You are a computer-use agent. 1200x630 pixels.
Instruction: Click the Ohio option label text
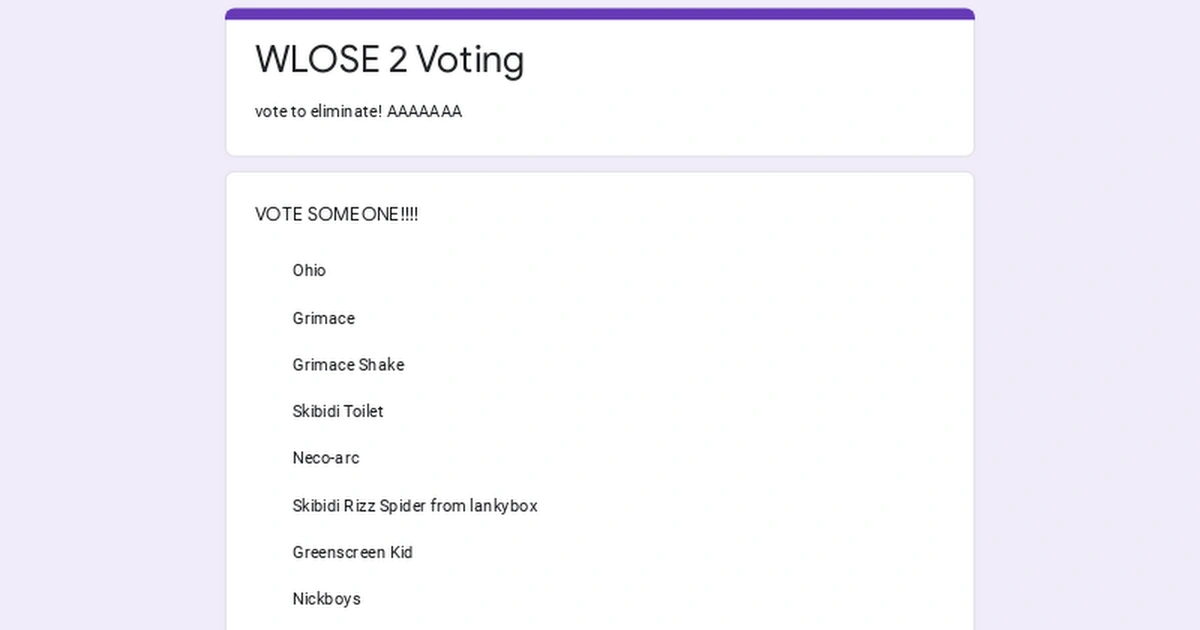(x=309, y=270)
